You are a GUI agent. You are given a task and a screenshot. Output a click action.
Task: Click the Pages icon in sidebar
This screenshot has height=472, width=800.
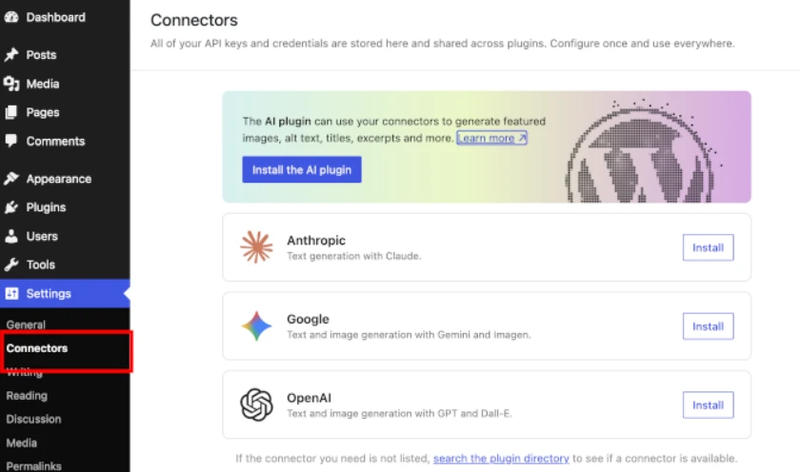click(11, 112)
